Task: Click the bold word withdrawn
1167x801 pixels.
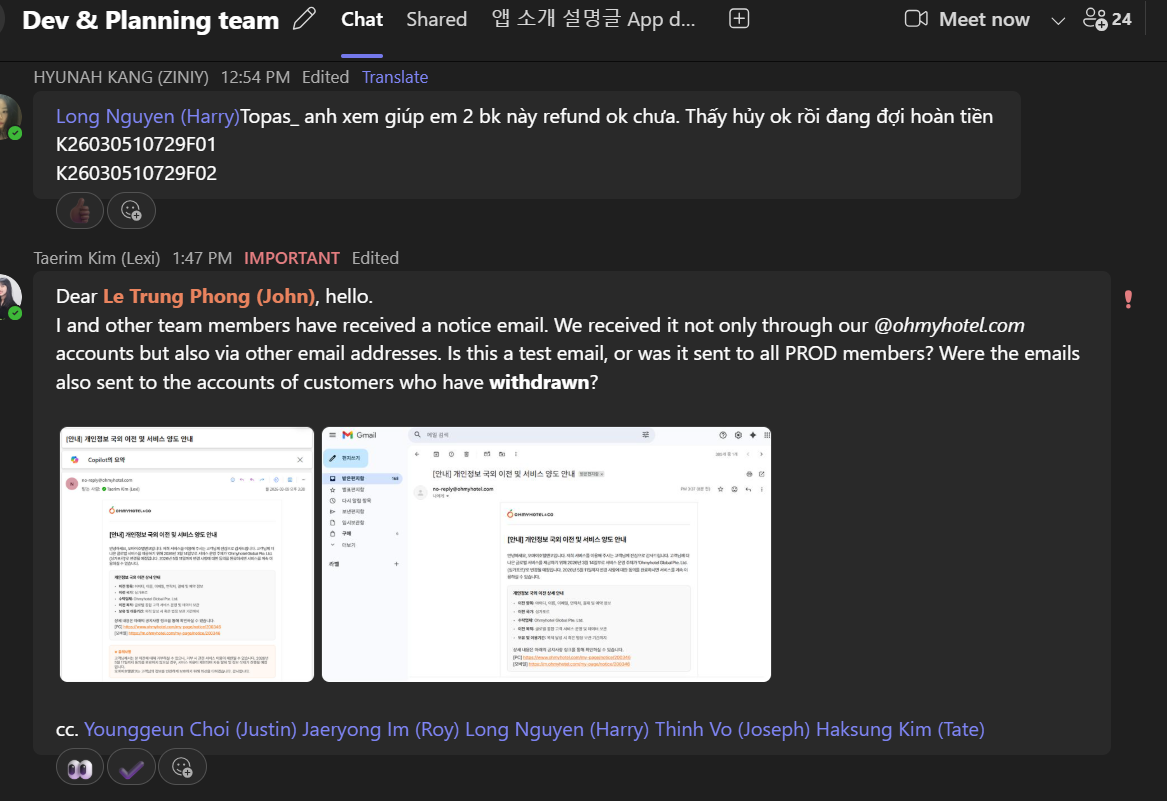Action: point(539,383)
